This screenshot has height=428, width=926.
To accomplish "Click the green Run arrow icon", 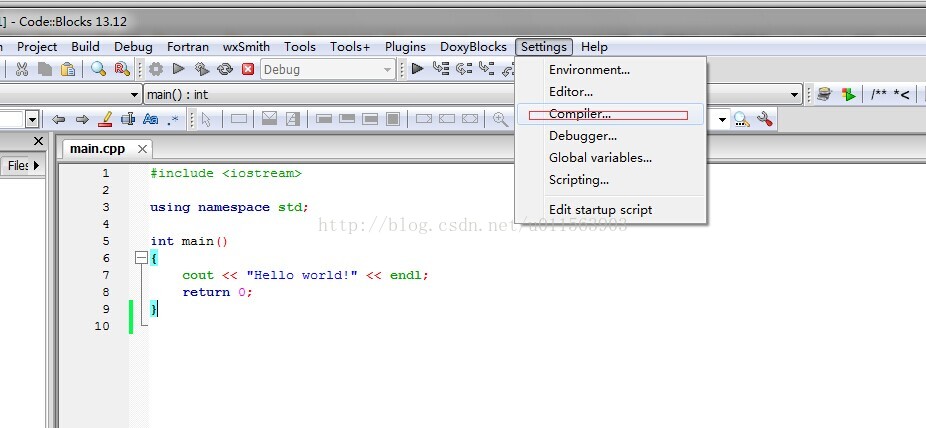I will pos(178,69).
